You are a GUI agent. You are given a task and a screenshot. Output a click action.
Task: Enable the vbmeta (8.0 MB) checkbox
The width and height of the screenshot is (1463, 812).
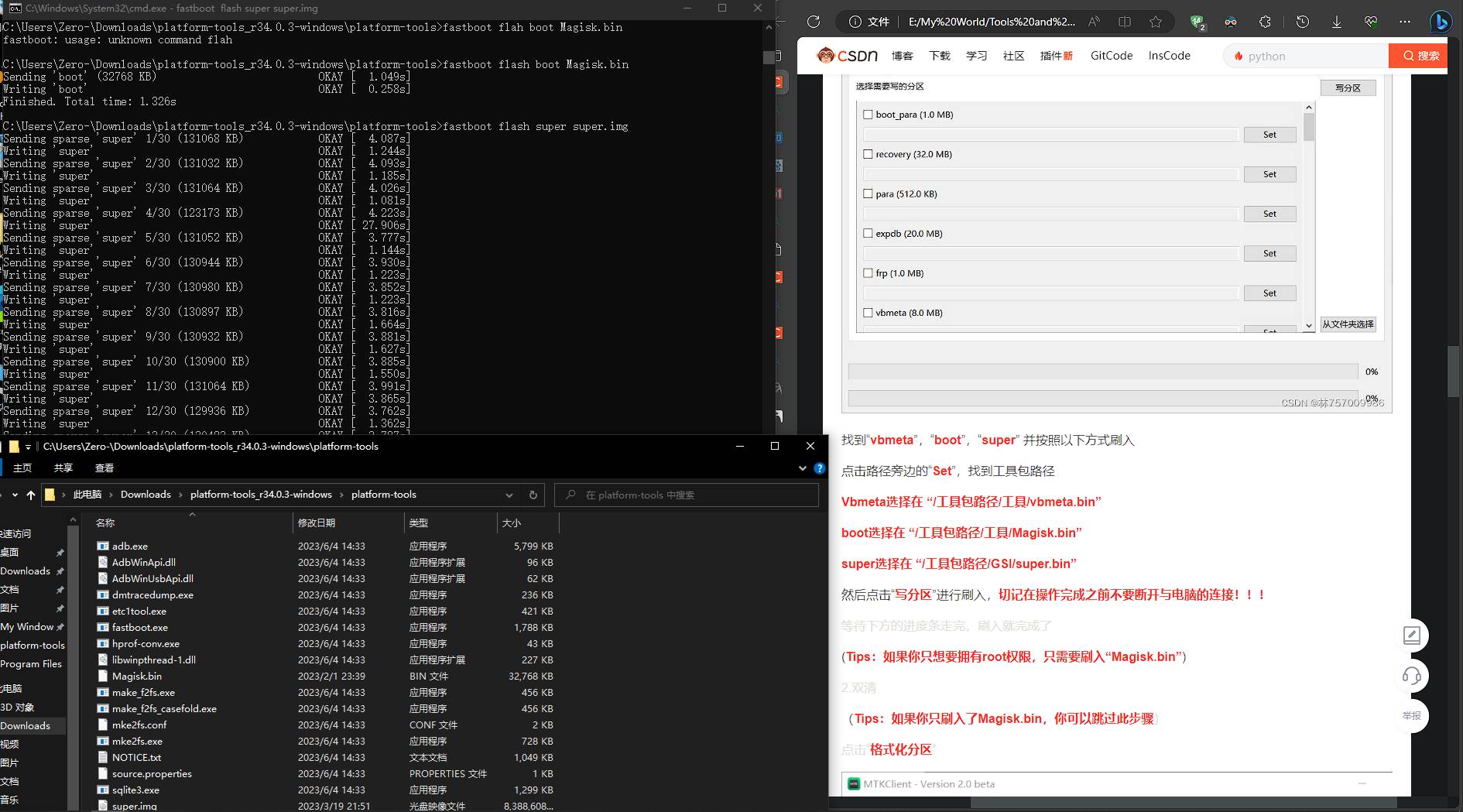[868, 313]
